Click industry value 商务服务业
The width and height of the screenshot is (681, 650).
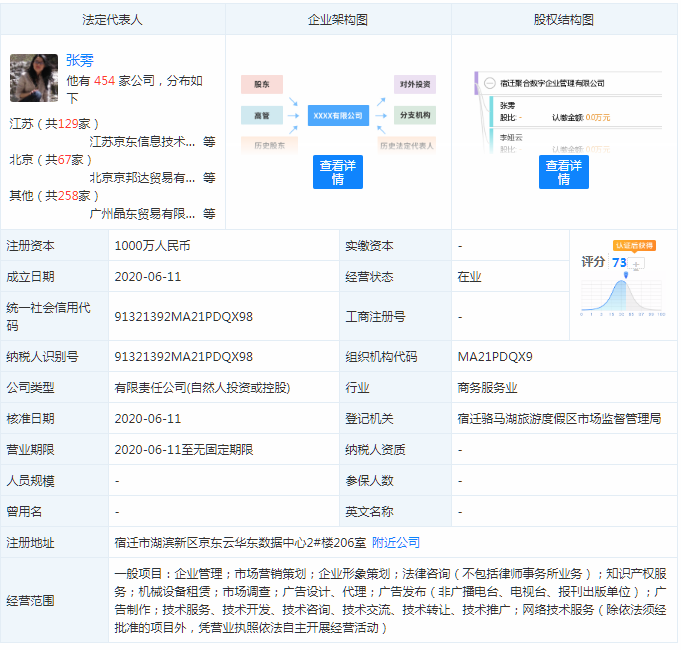(487, 388)
